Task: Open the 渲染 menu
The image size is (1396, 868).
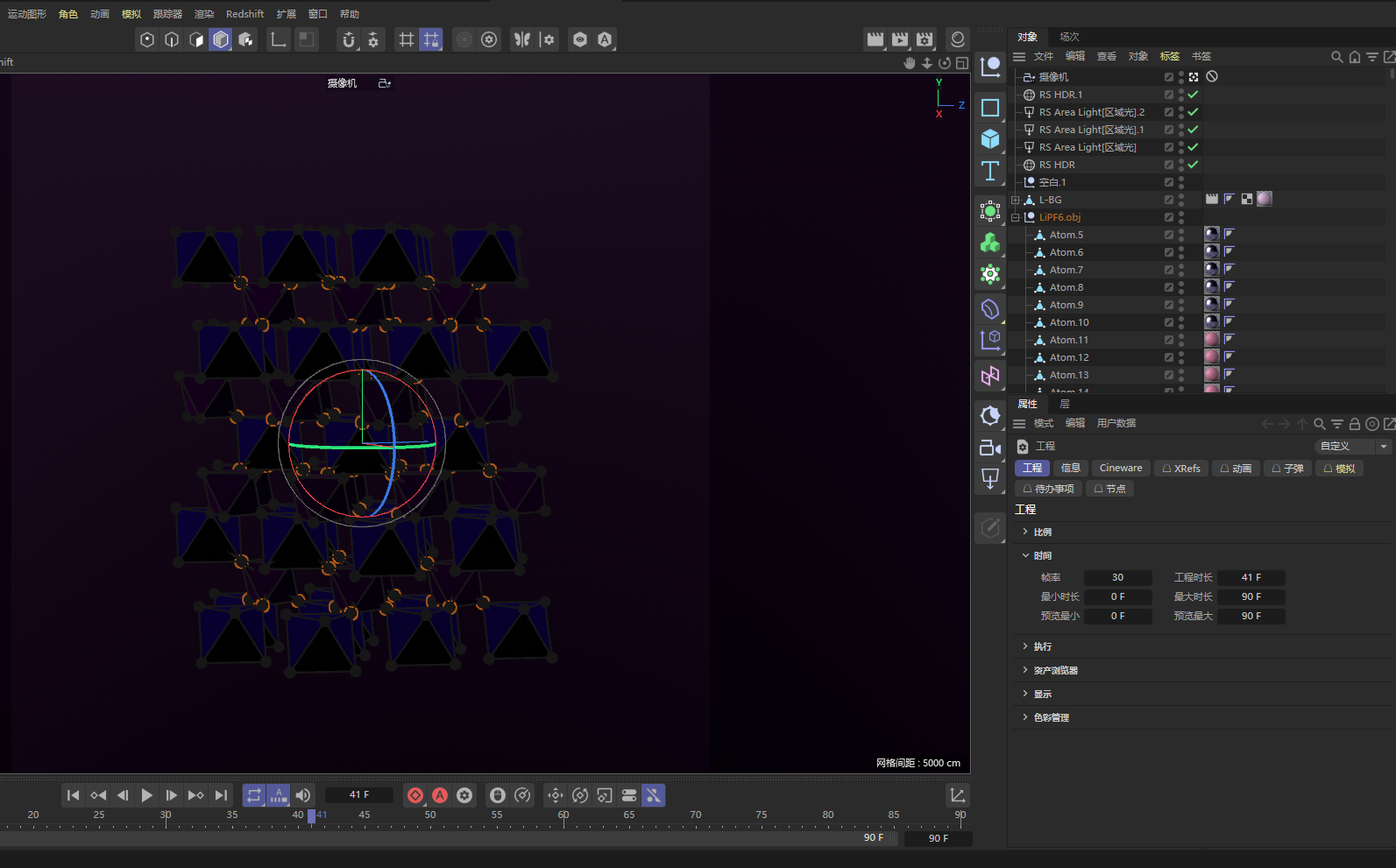Action: [204, 14]
